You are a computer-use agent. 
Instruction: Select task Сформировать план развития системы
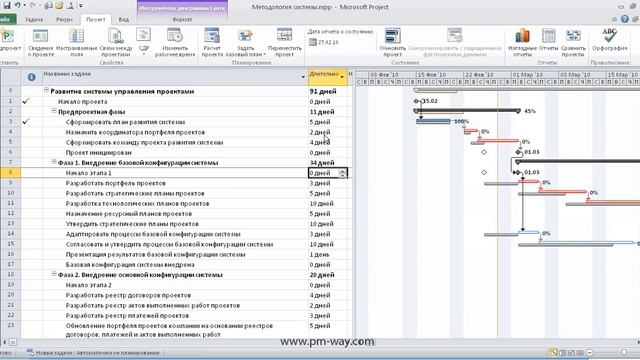pyautogui.click(x=125, y=122)
